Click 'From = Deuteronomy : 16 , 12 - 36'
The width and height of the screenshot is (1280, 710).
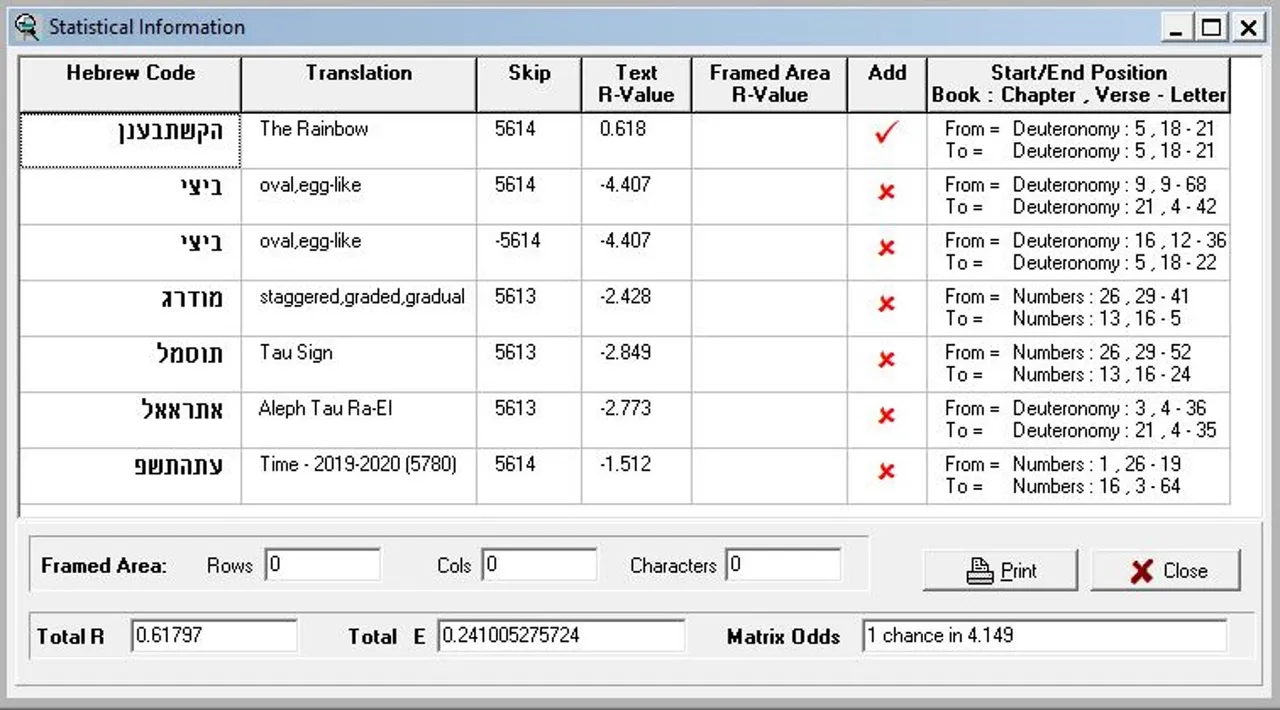(x=1086, y=241)
